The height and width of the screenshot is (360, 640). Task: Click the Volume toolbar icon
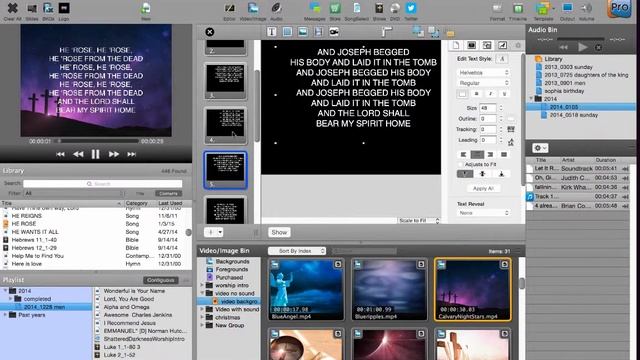(x=586, y=8)
